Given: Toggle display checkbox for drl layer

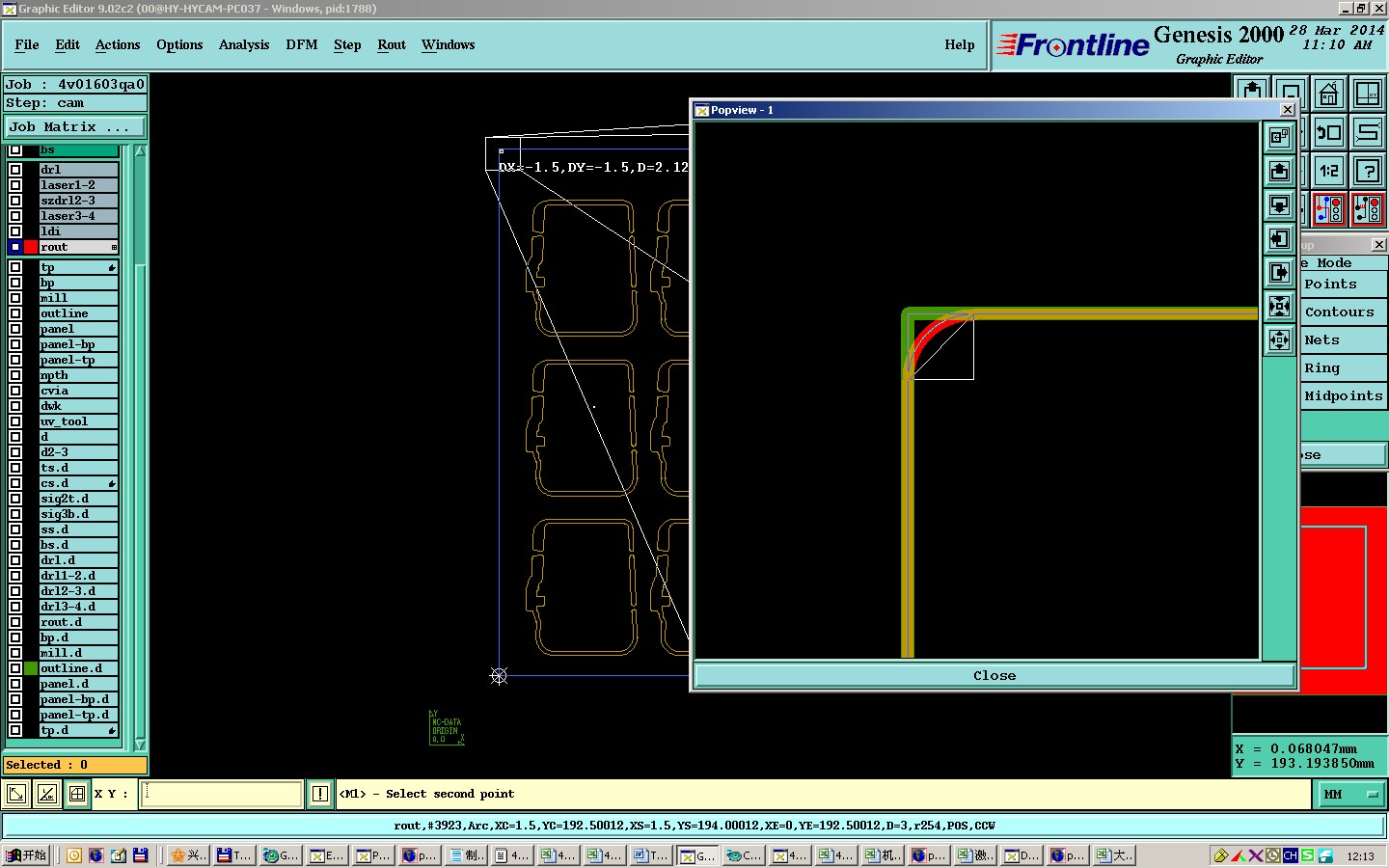Looking at the screenshot, I should 15,170.
